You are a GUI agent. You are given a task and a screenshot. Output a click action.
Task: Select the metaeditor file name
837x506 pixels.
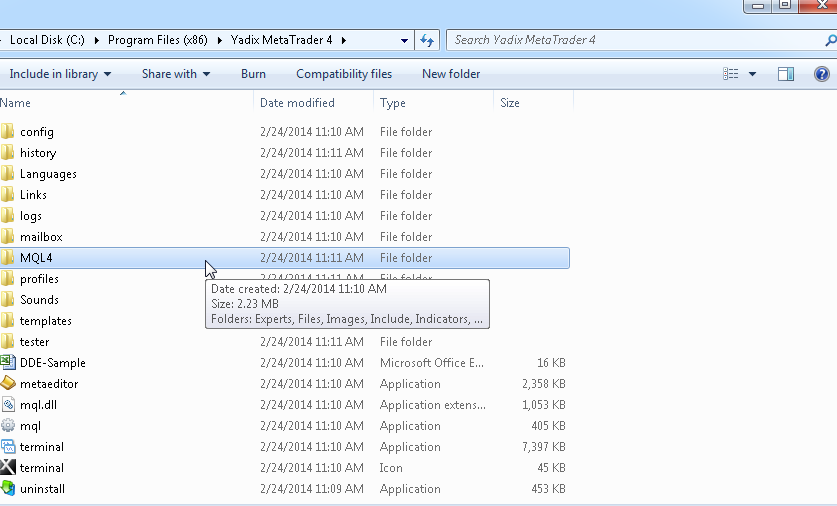(49, 384)
